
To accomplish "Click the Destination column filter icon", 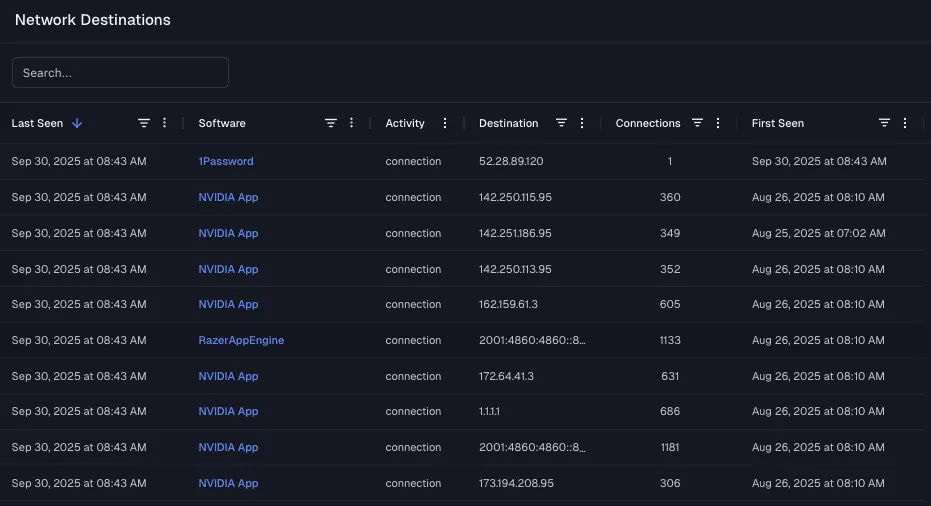I will (x=561, y=123).
